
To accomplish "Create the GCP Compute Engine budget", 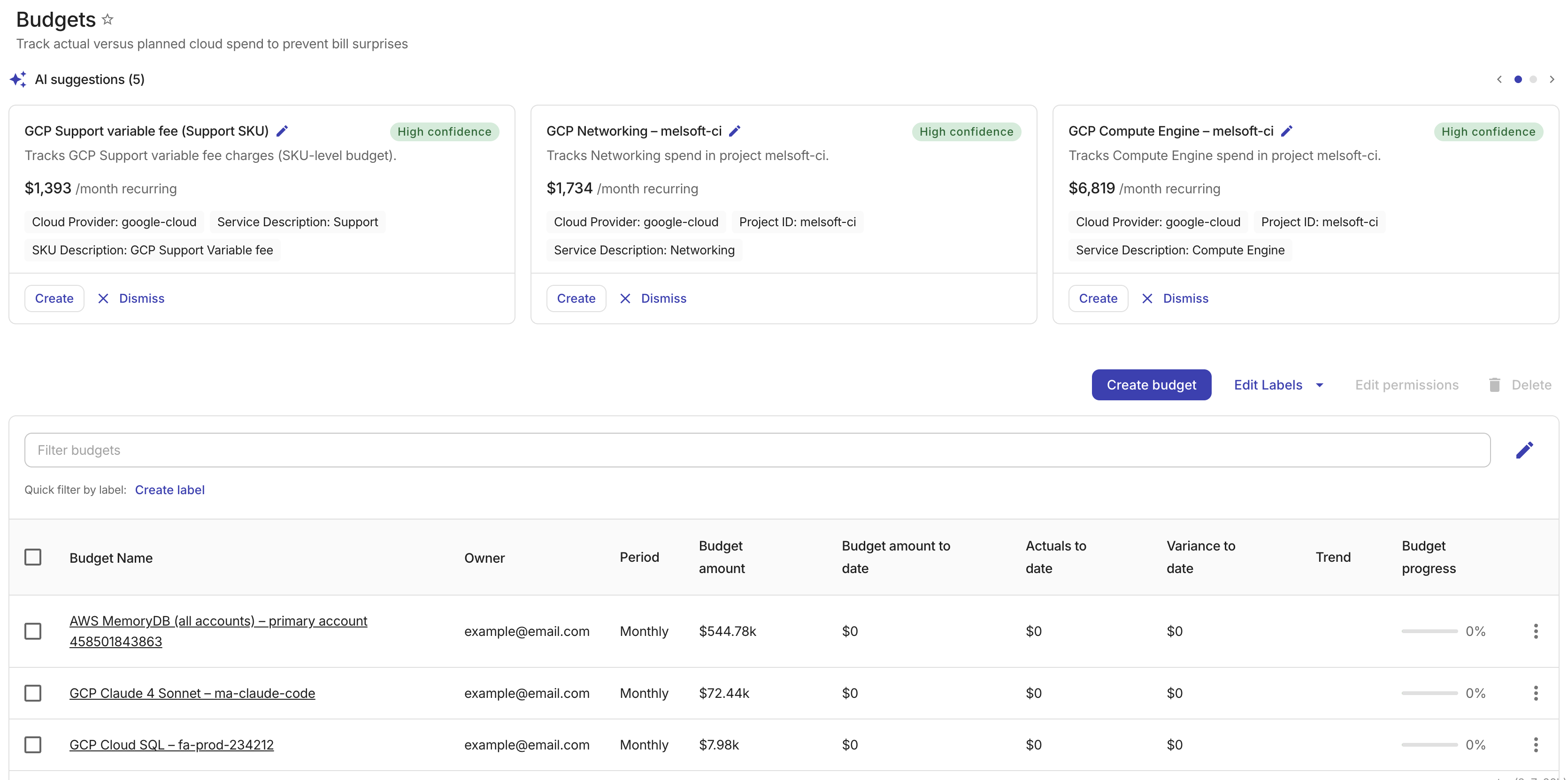I will coord(1098,298).
